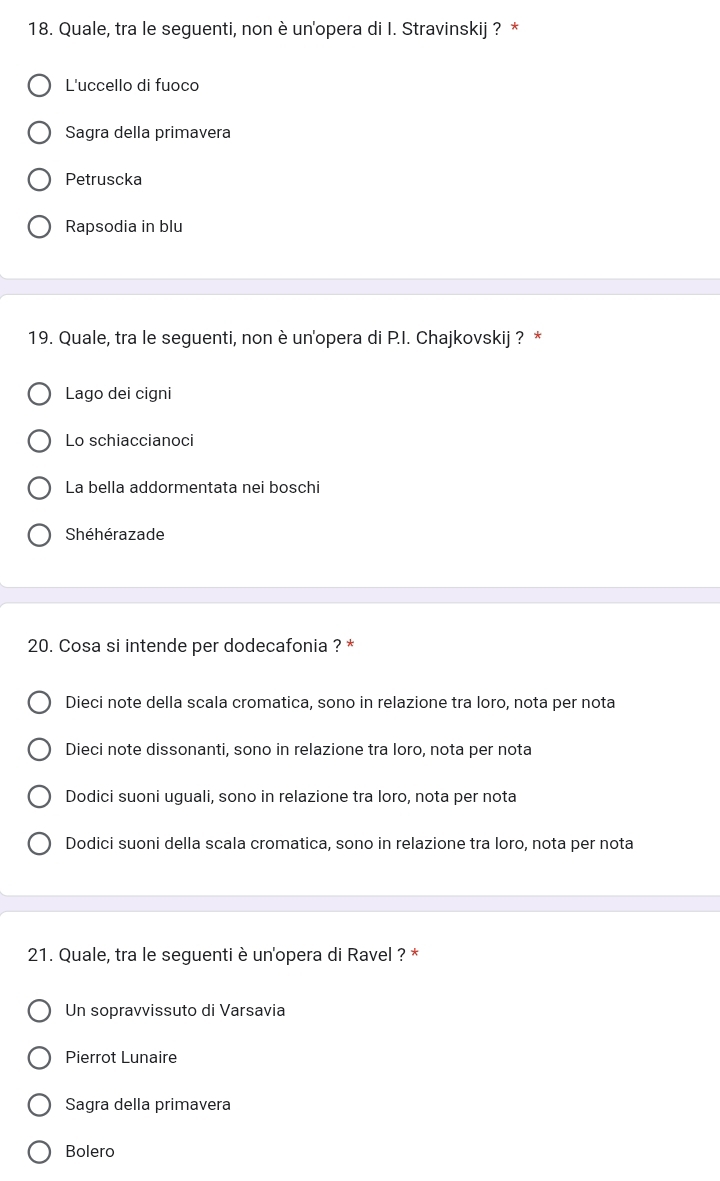Click the question 20 dodecafonia heading

185,646
